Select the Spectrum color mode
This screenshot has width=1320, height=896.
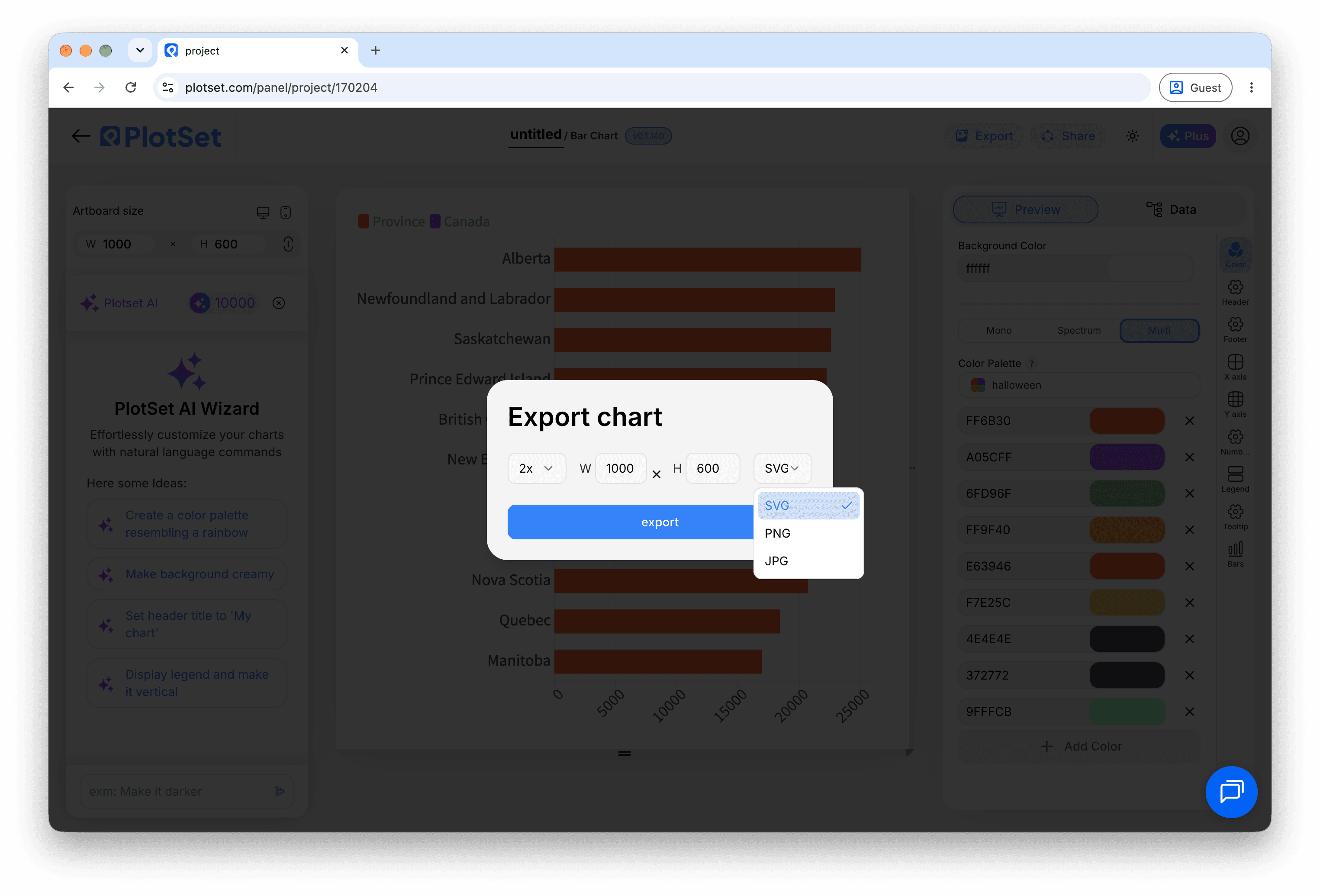click(1079, 331)
